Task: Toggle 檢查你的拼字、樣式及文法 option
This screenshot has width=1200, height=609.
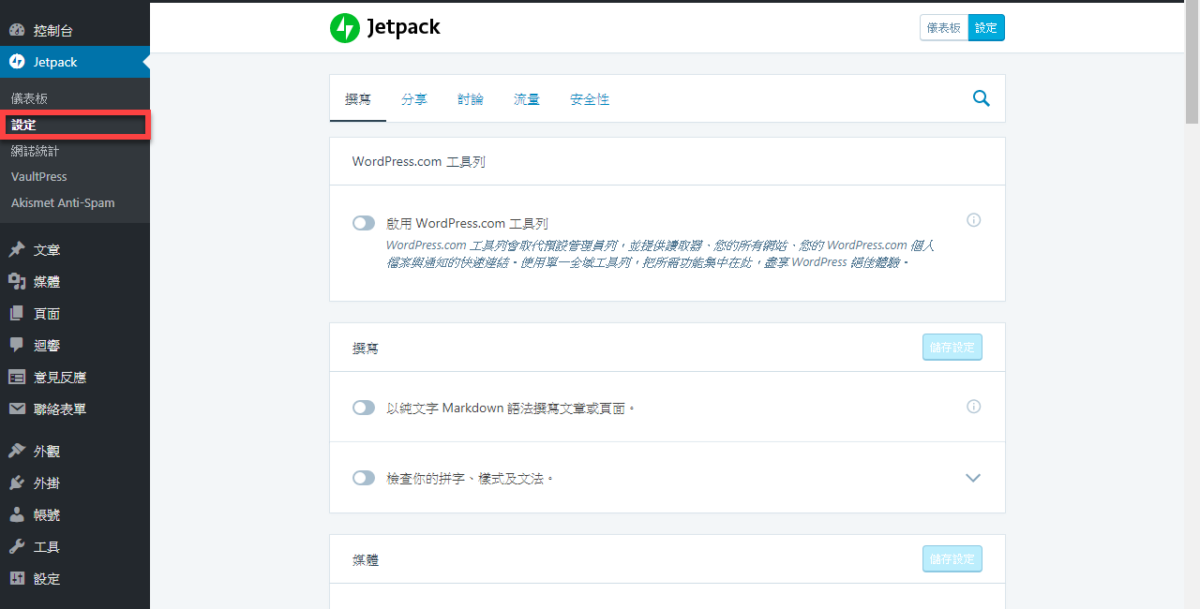Action: tap(364, 478)
